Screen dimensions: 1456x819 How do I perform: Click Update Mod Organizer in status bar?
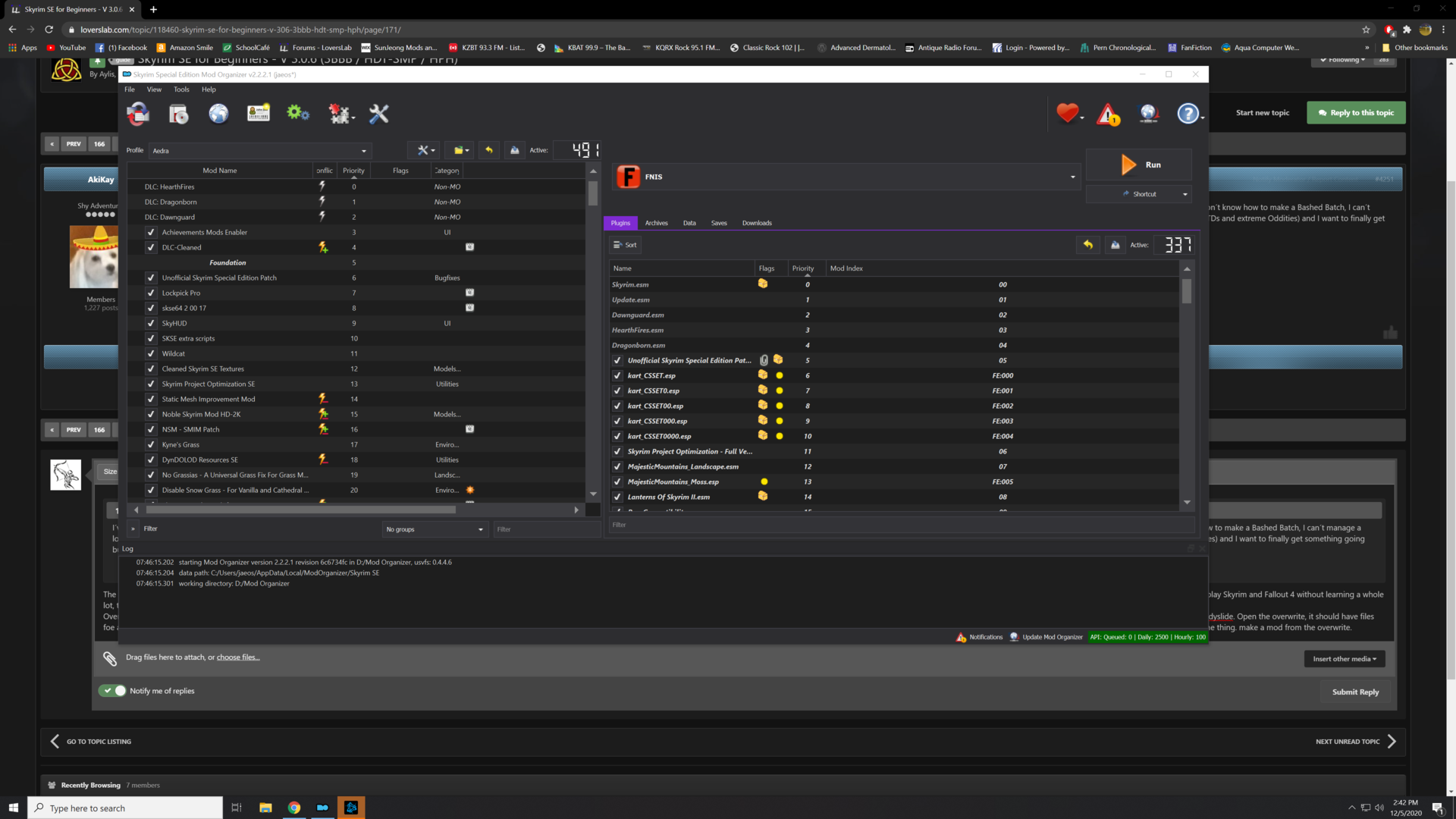point(1046,637)
